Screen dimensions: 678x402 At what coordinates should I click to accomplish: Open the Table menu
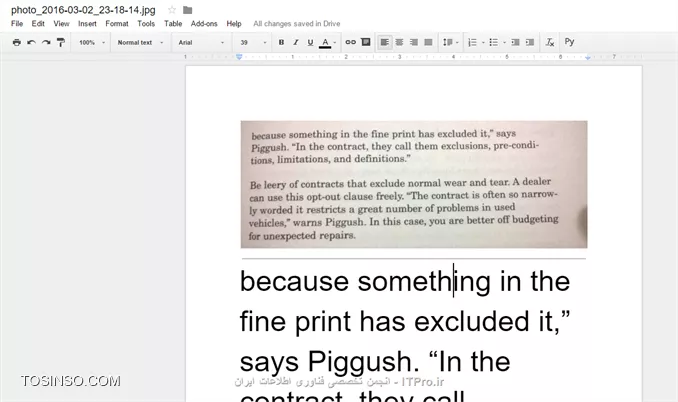tap(173, 24)
